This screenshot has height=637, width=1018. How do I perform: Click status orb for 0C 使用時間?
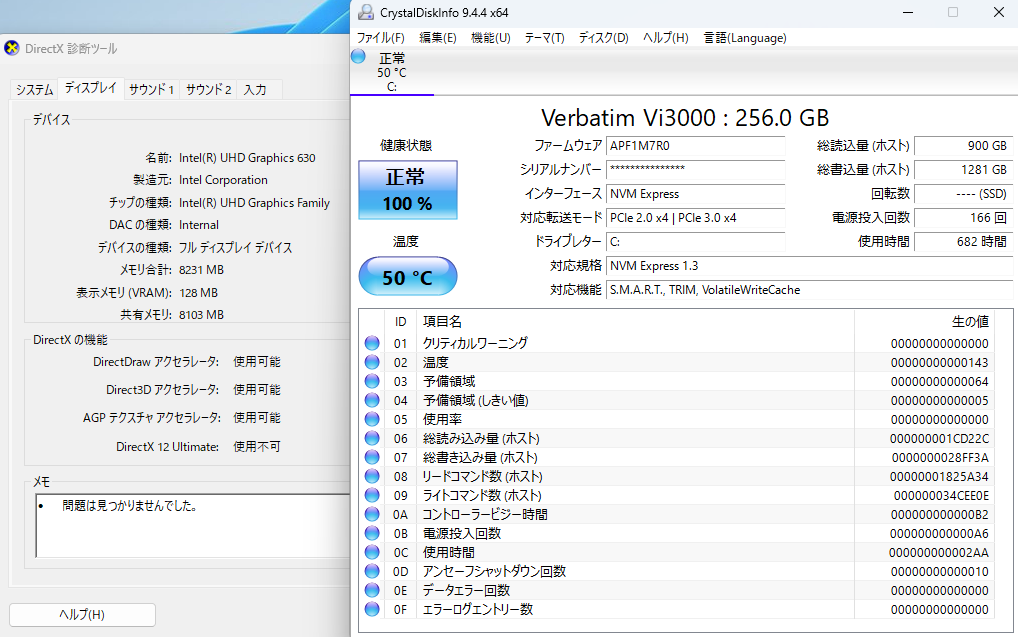pyautogui.click(x=372, y=552)
